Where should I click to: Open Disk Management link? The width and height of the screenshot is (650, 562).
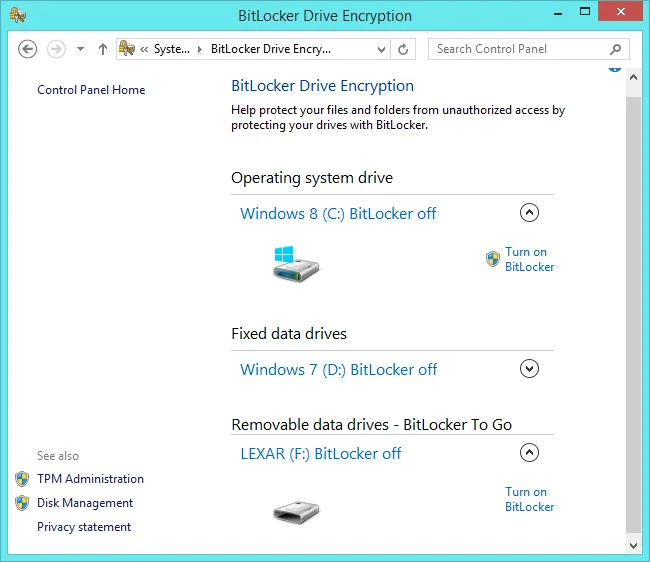coord(85,503)
